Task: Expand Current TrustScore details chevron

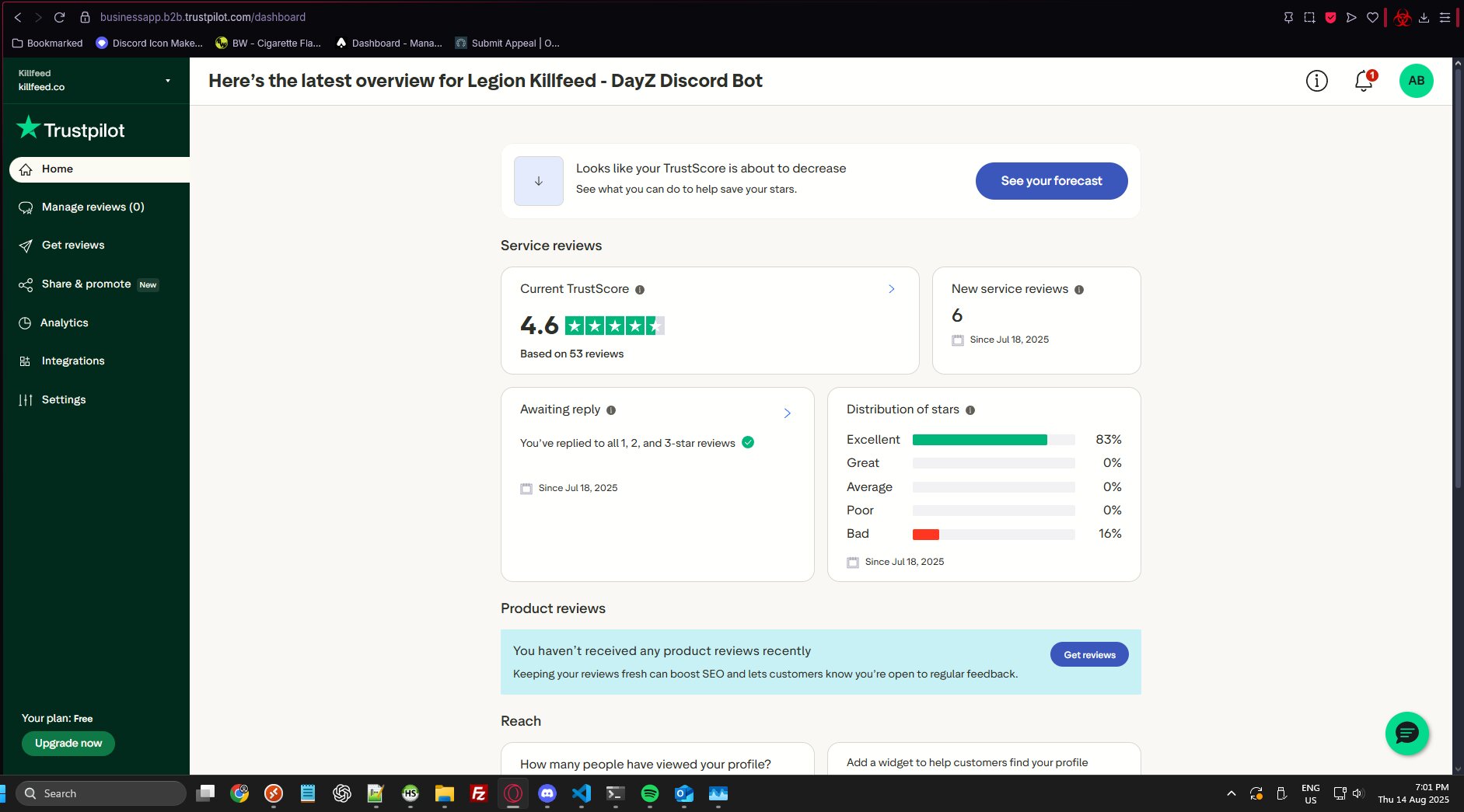Action: click(892, 289)
